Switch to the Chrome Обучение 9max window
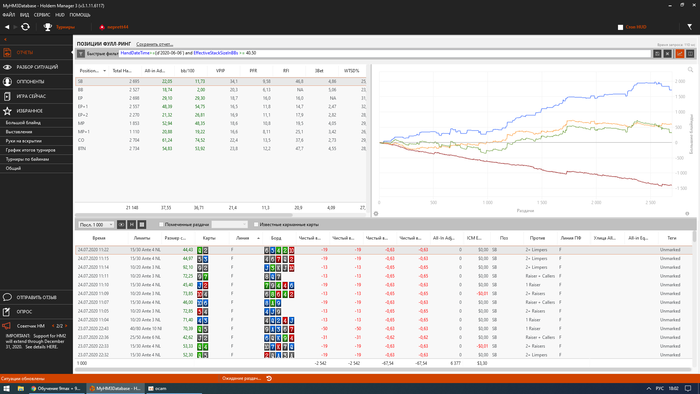700x394 pixels. (x=56, y=389)
